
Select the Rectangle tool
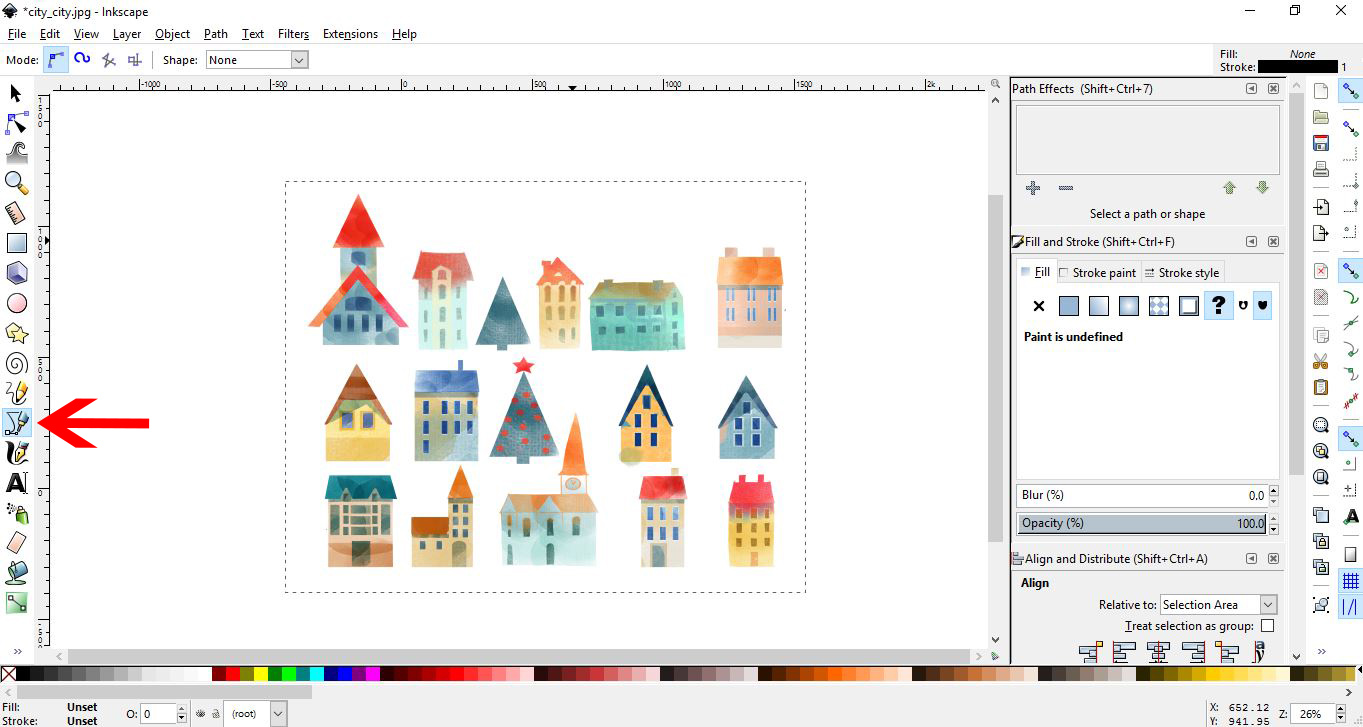coord(16,242)
